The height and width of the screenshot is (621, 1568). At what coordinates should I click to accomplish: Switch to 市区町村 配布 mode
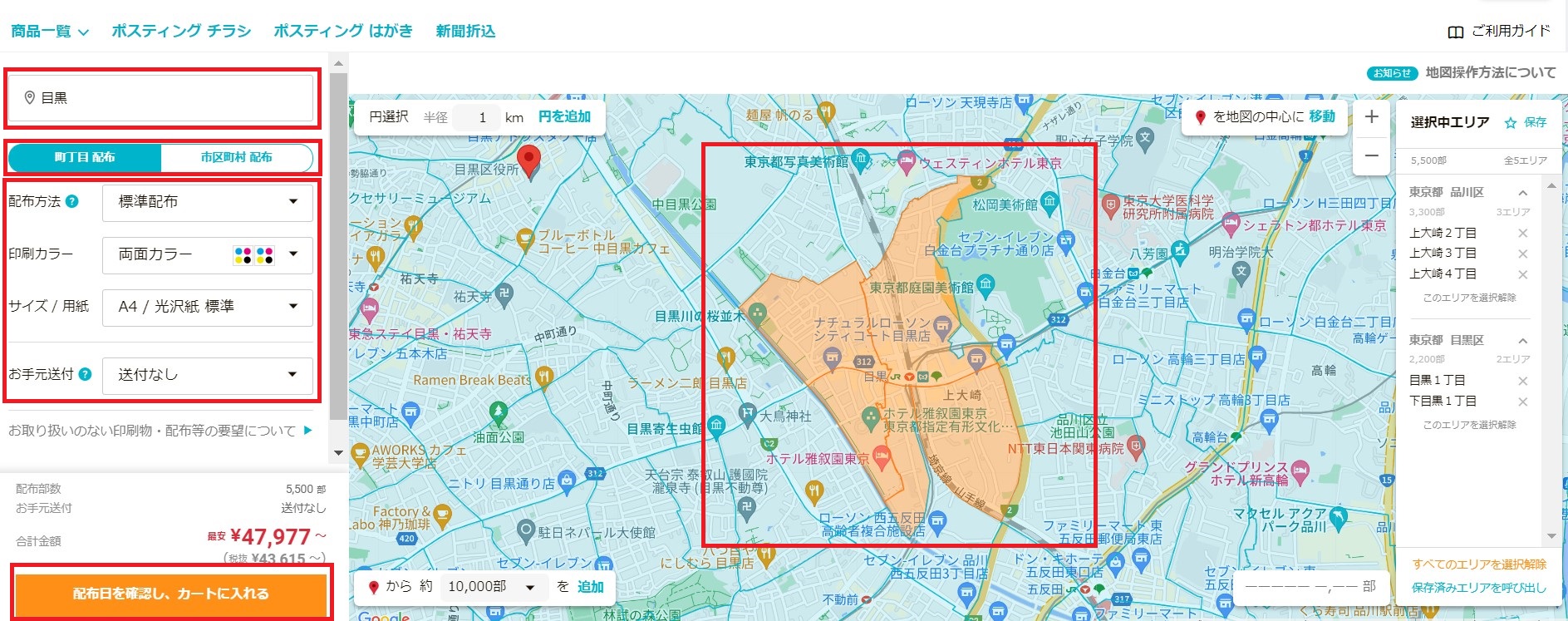point(236,157)
